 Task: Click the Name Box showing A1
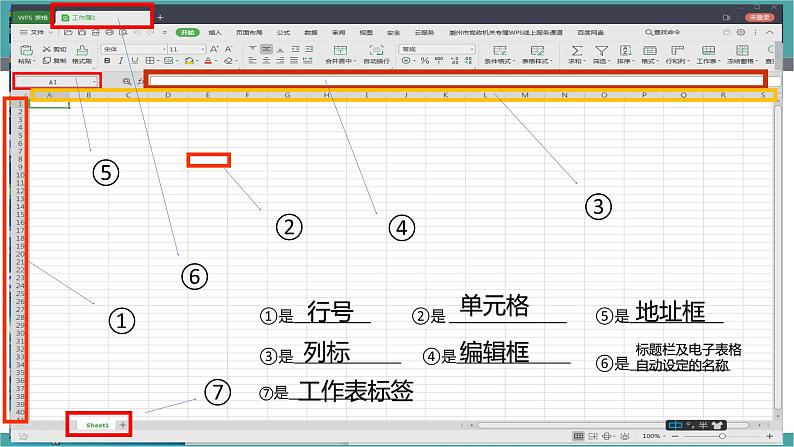53,82
